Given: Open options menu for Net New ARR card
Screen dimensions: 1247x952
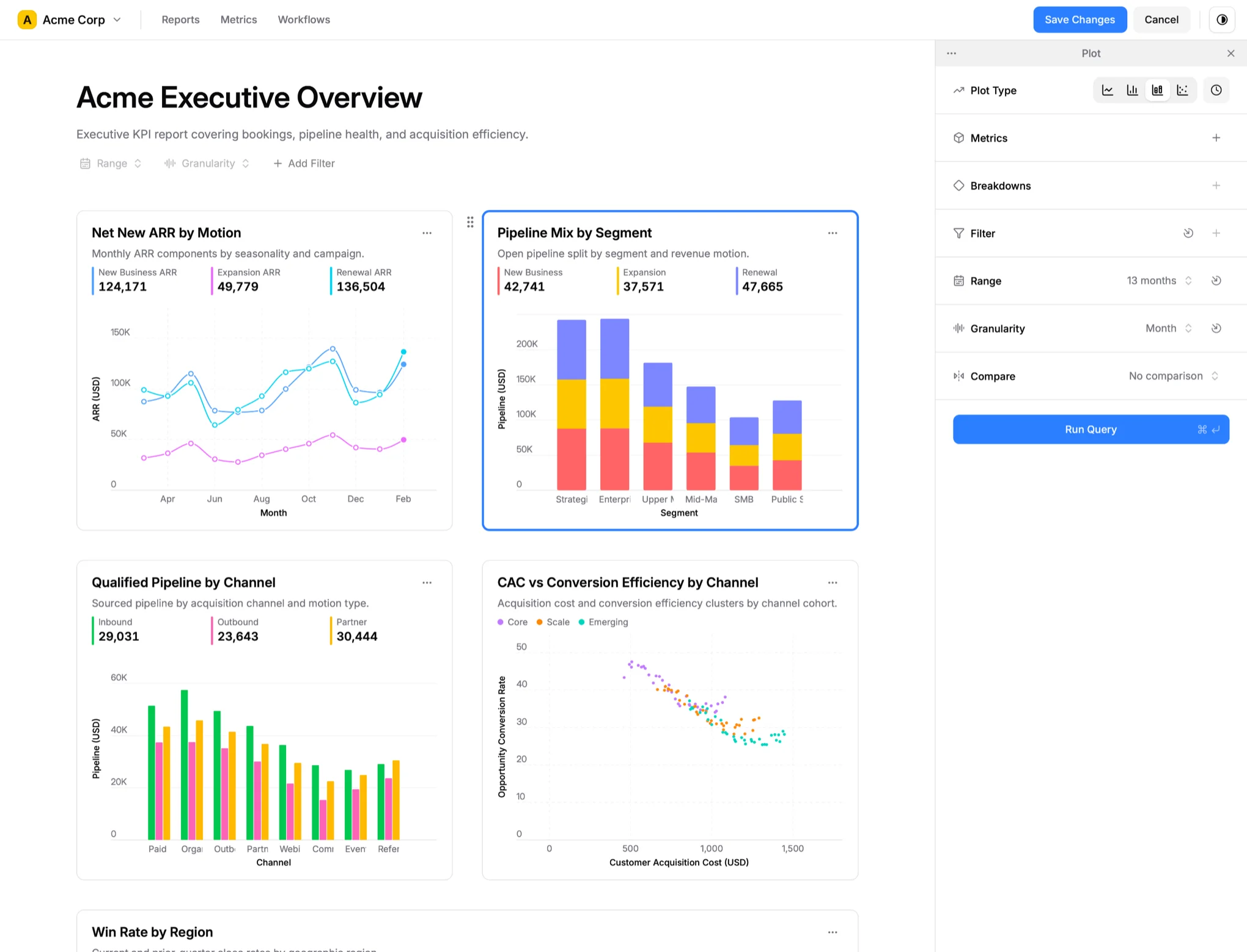Looking at the screenshot, I should (x=427, y=233).
